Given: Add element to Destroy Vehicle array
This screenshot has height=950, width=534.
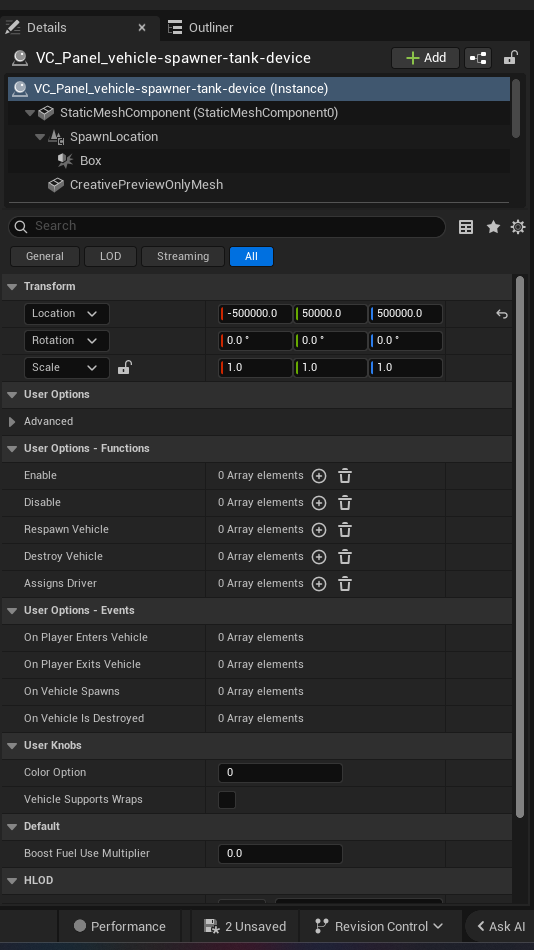Looking at the screenshot, I should [x=319, y=557].
